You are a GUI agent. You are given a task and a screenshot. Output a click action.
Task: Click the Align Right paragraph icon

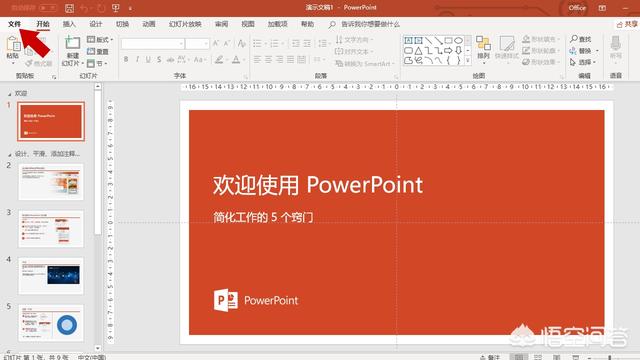[279, 60]
